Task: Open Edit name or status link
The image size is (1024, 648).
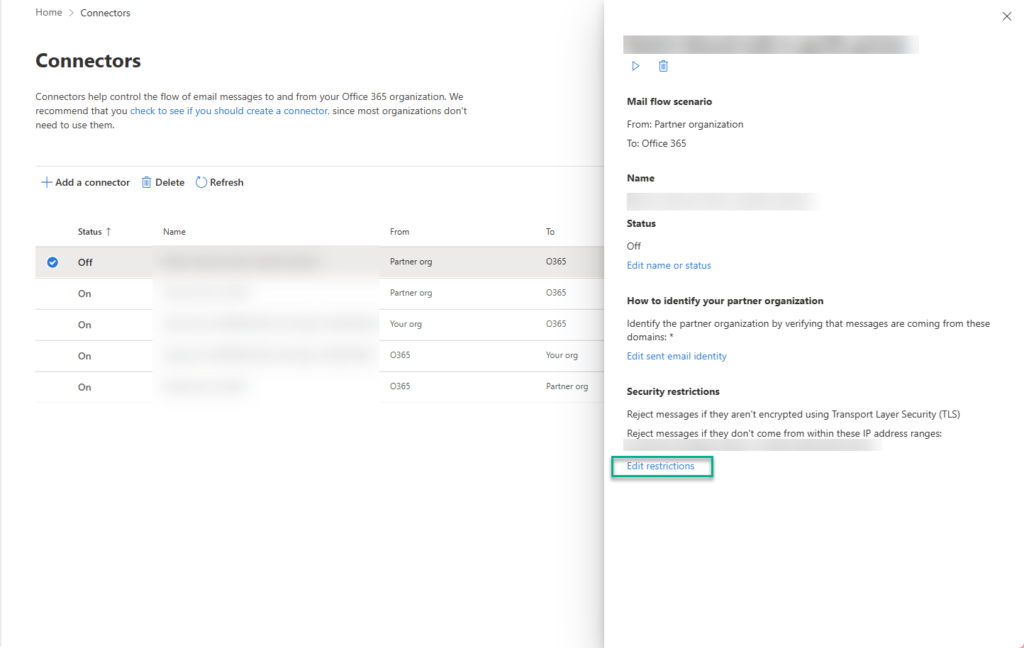Action: coord(669,265)
